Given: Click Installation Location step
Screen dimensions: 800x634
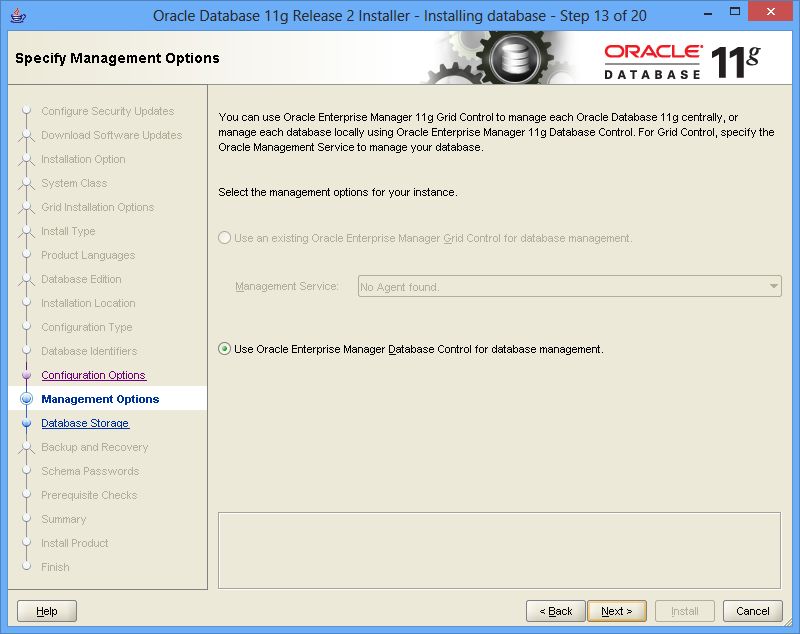Looking at the screenshot, I should [88, 302].
